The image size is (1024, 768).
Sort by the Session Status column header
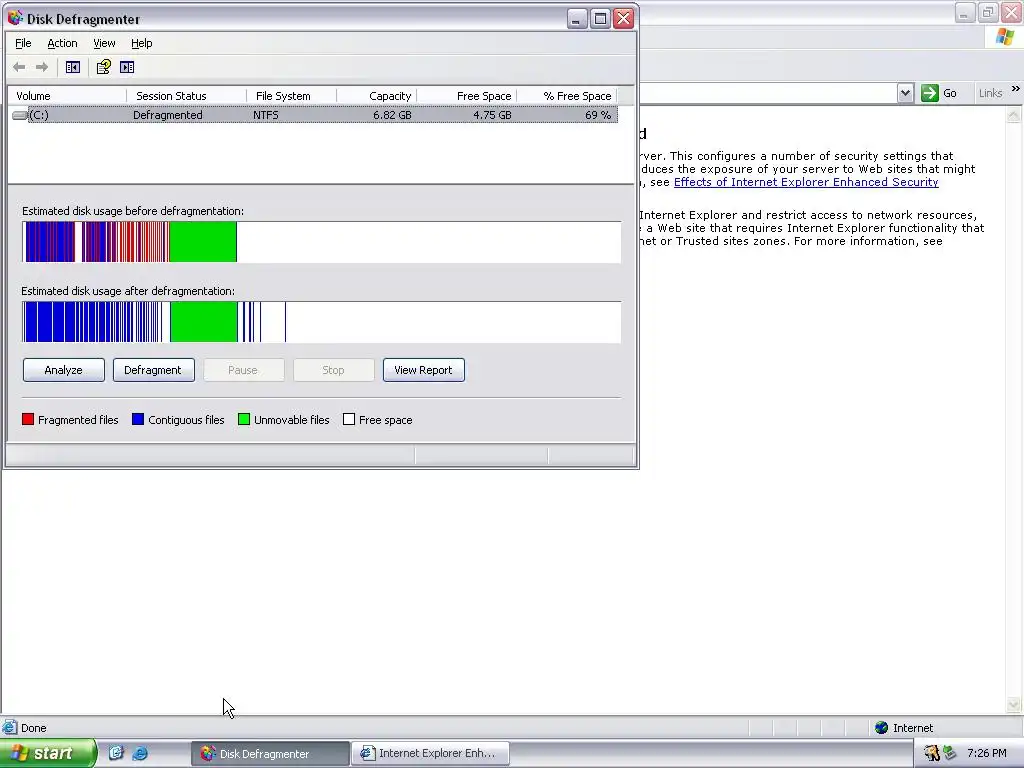pos(186,96)
